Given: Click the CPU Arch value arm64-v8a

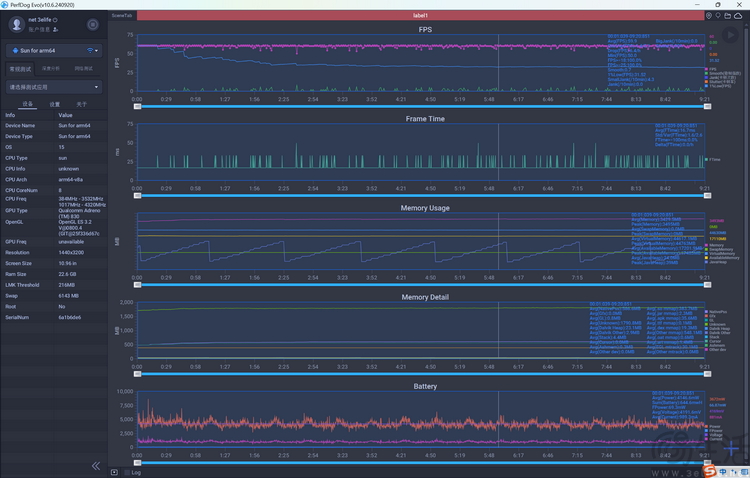Looking at the screenshot, I should click(70, 179).
